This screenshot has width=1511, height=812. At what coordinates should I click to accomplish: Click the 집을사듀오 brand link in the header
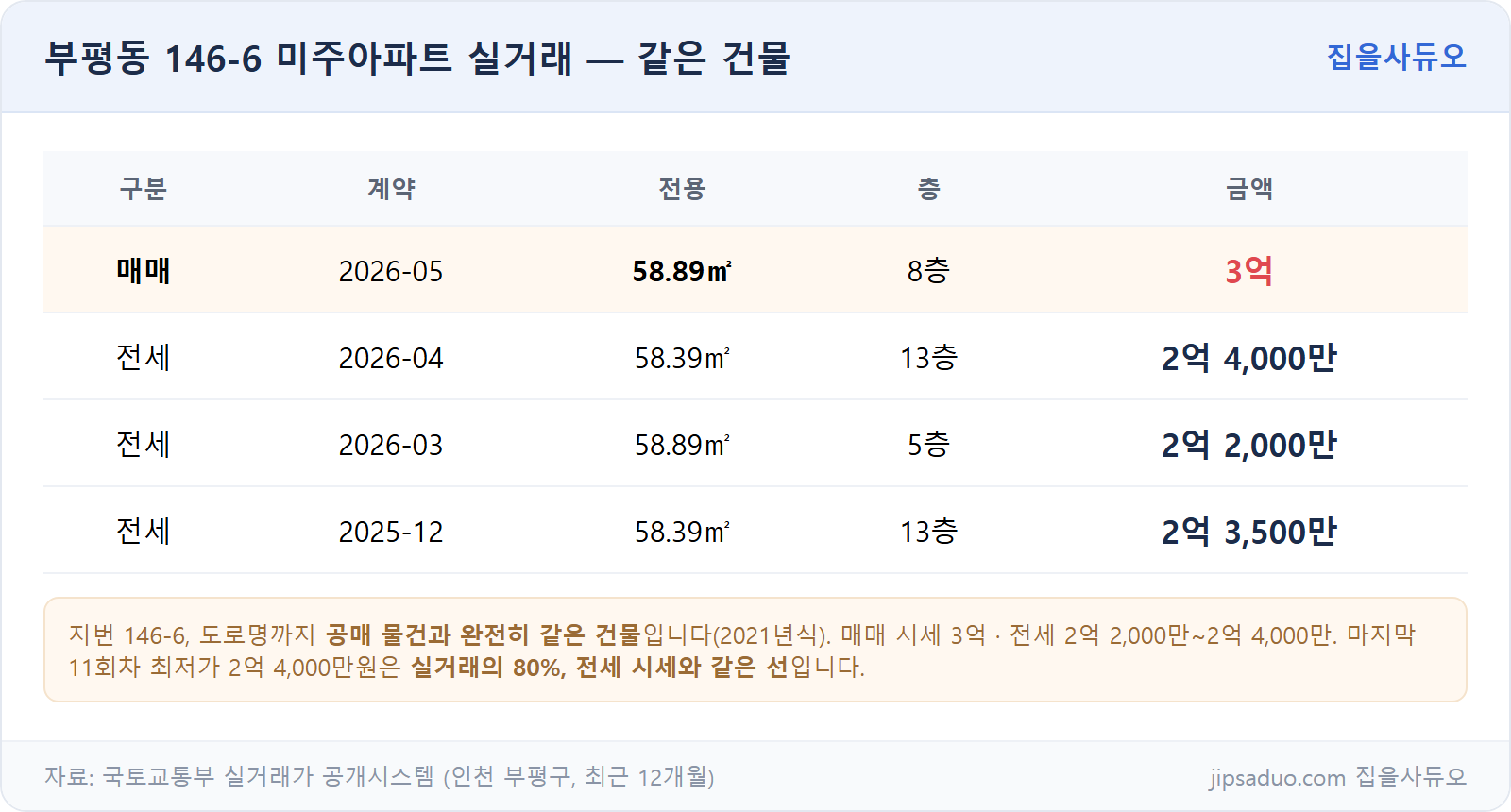point(1396,57)
